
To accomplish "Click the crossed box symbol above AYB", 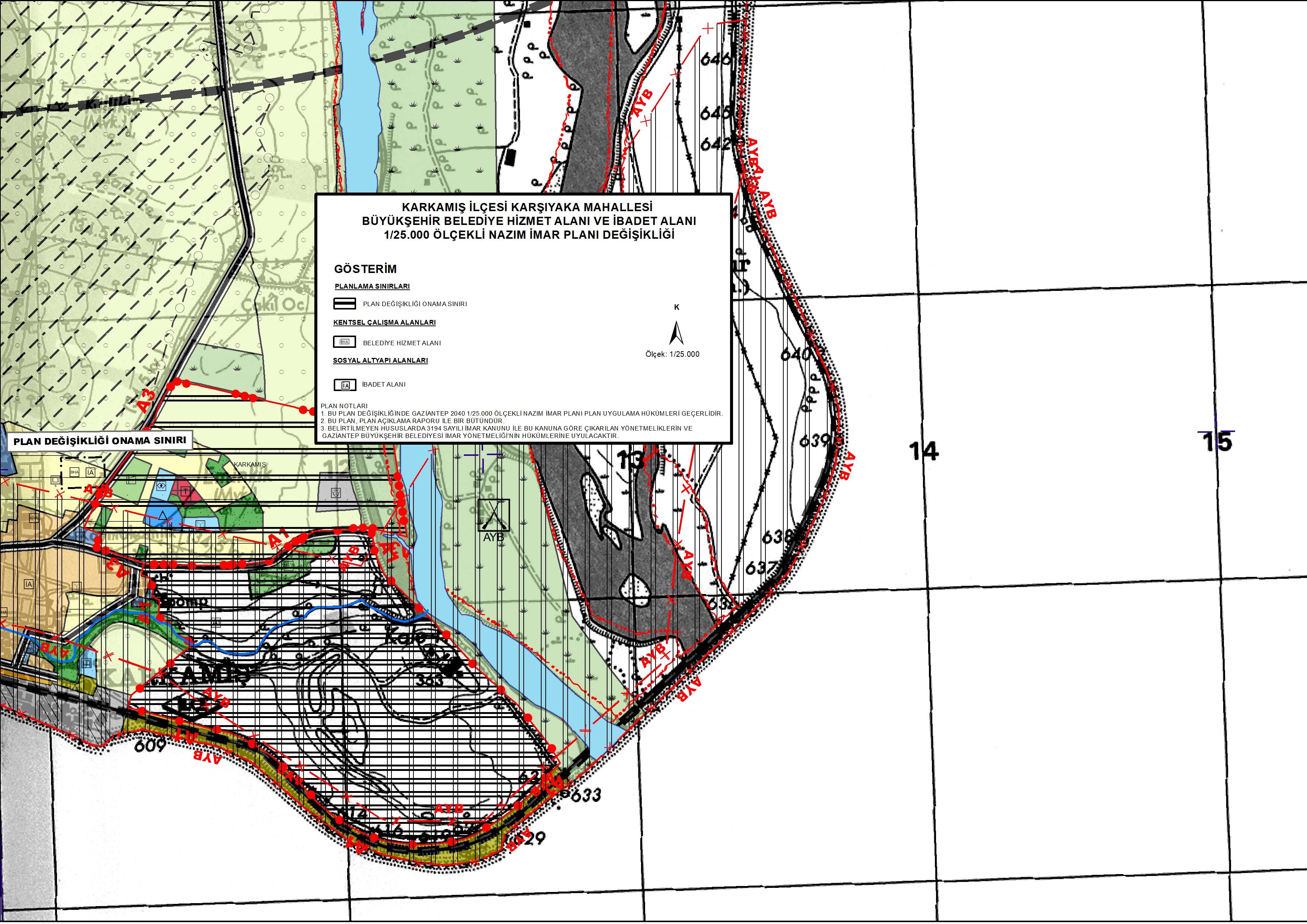I will 494,515.
